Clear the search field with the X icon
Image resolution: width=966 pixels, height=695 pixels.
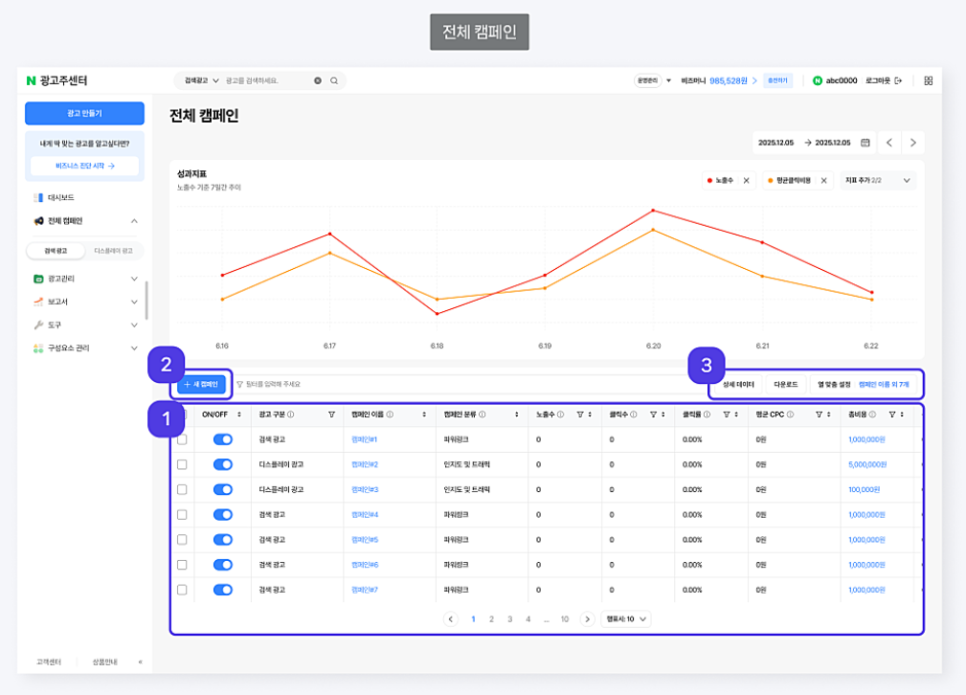tap(318, 81)
